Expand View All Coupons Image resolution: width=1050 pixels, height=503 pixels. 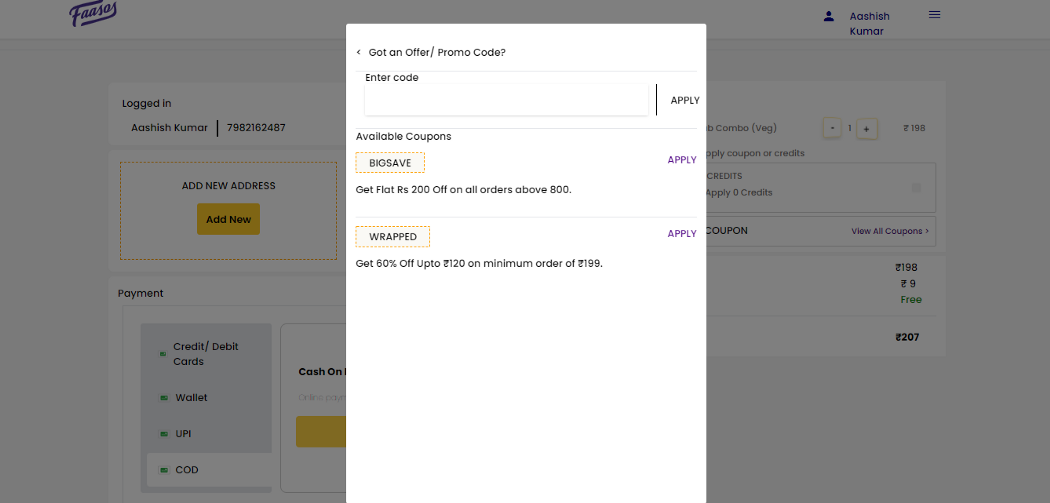pos(889,231)
